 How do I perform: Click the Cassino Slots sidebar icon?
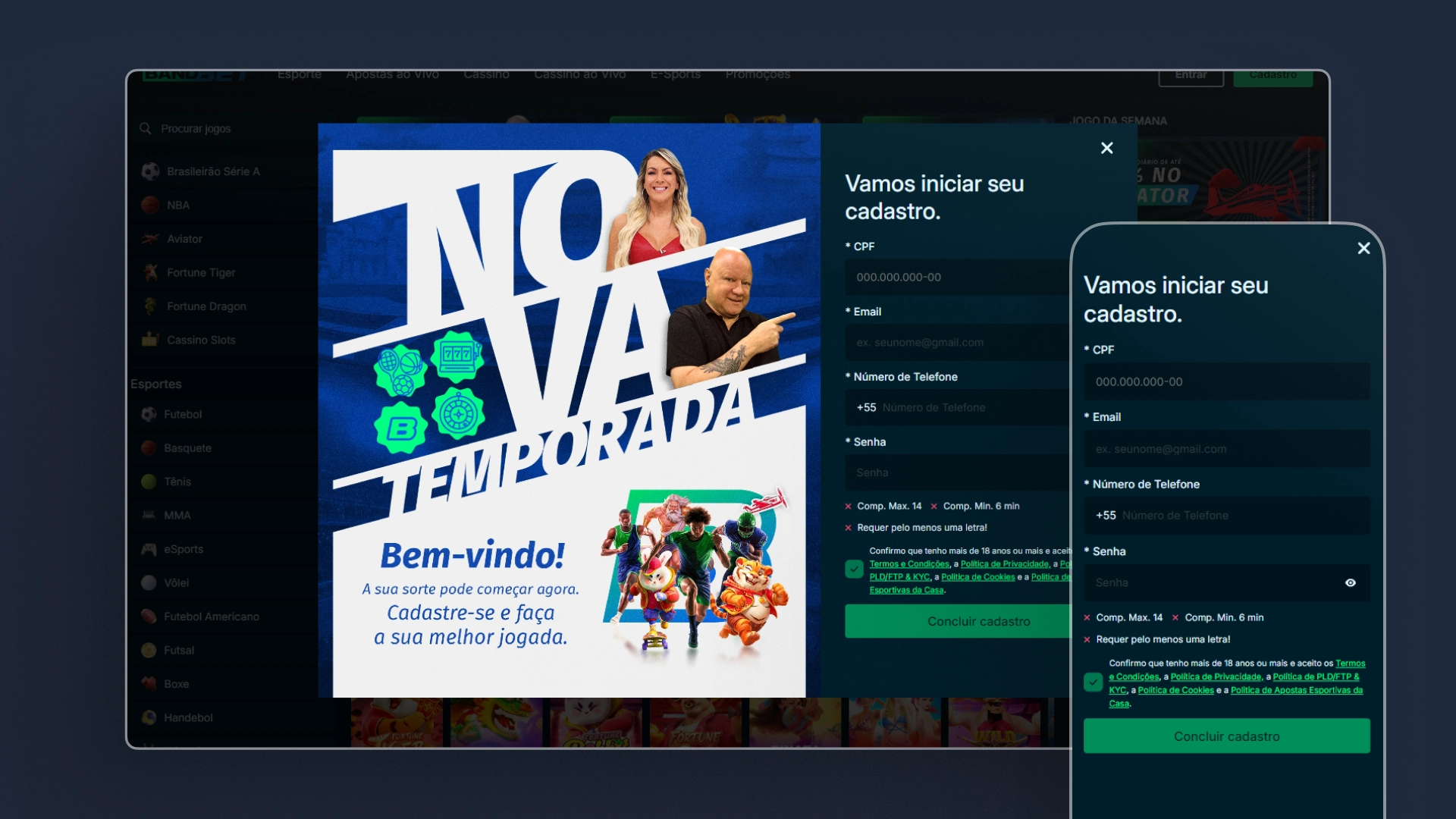(x=151, y=340)
